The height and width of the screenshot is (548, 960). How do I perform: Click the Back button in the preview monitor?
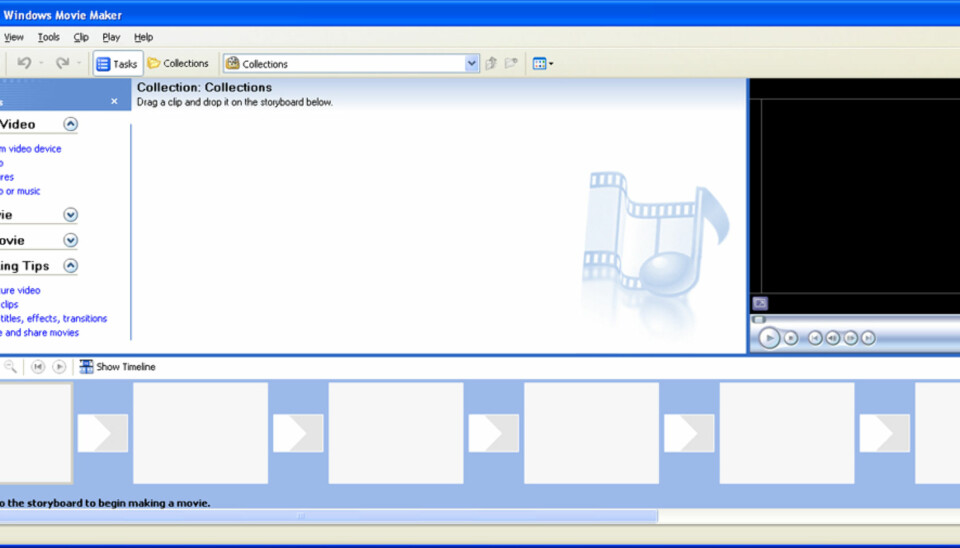pyautogui.click(x=815, y=338)
